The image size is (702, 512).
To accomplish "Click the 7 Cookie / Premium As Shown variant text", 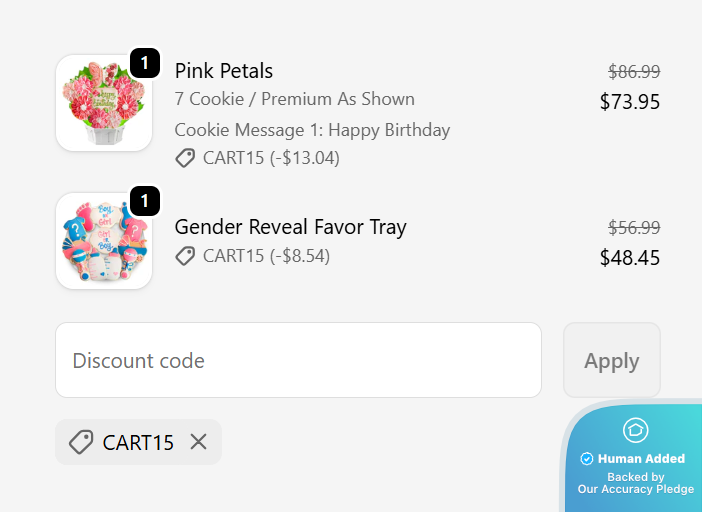I will (x=295, y=99).
